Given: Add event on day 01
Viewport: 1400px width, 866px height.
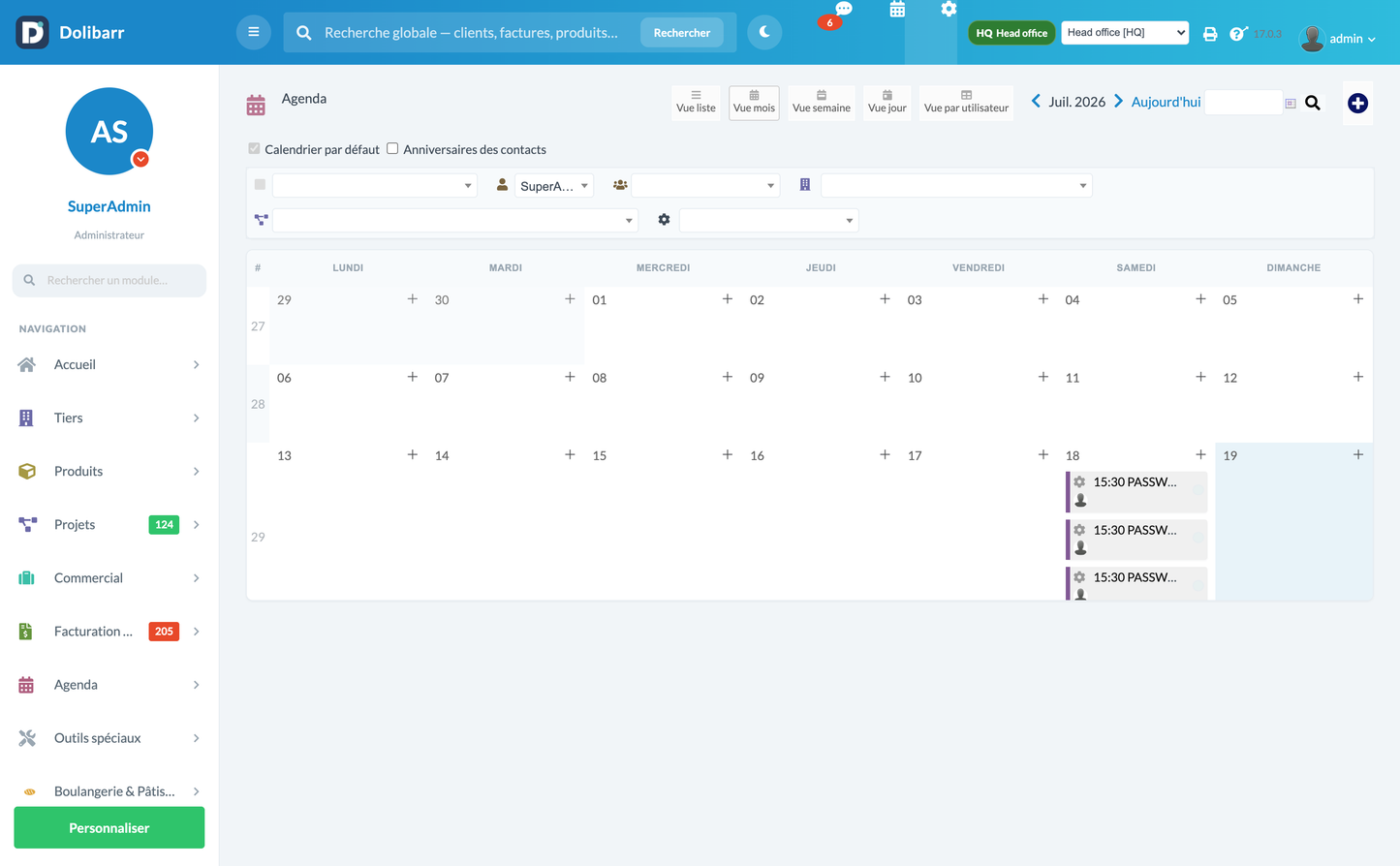Looking at the screenshot, I should [728, 299].
